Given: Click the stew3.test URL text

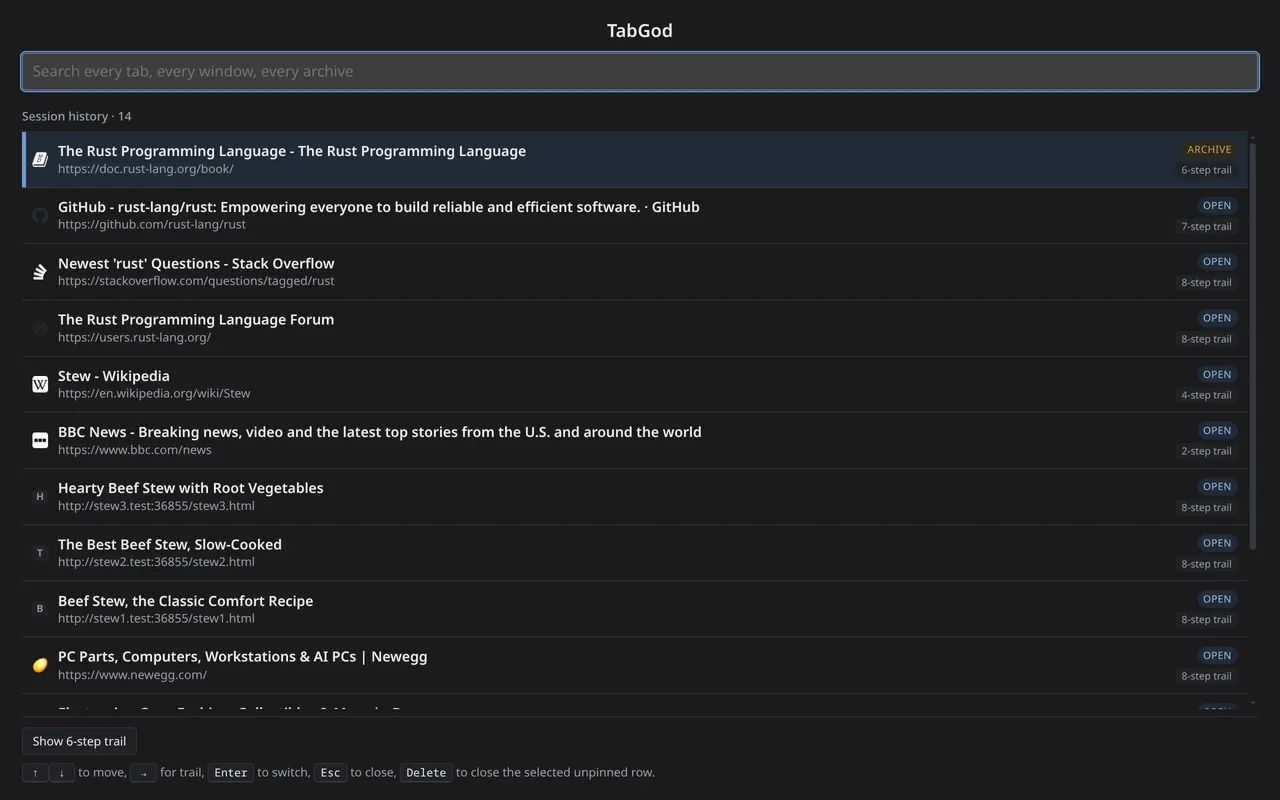Looking at the screenshot, I should [156, 506].
